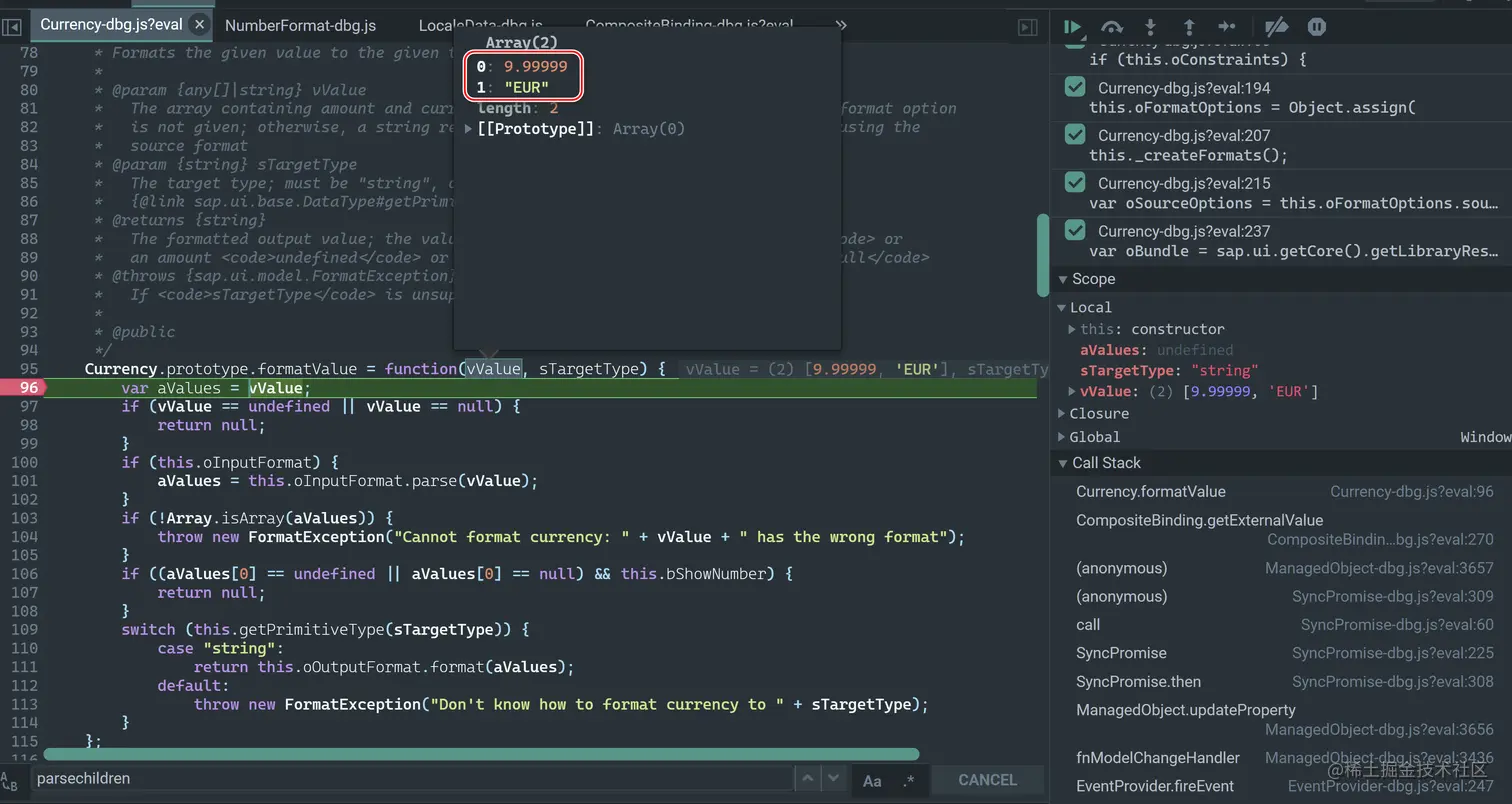The height and width of the screenshot is (804, 1512).
Task: Click the 'sTargetType: "string"' scope variable
Action: click(1169, 371)
